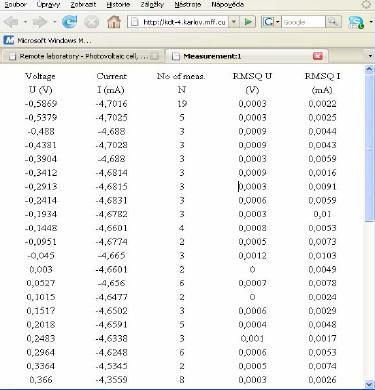The height and width of the screenshot is (390, 375).
Task: Click the vertical scrollbar down arrow
Action: tap(369, 383)
